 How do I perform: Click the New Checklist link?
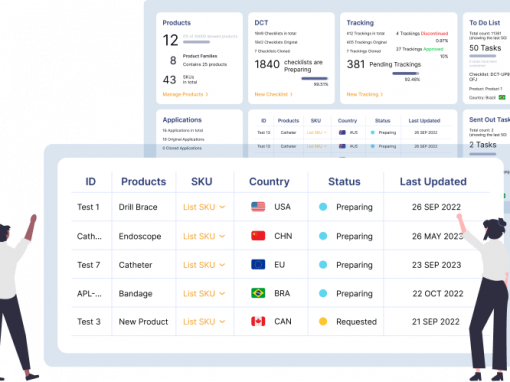[273, 94]
